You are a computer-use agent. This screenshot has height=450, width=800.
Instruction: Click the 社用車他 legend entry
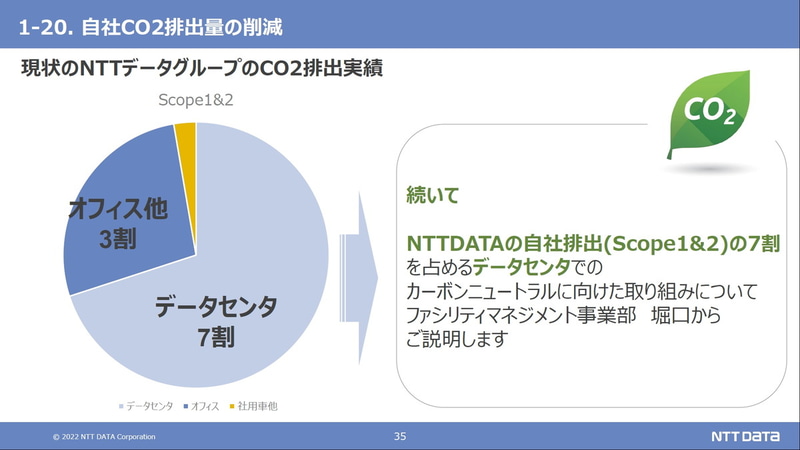click(254, 406)
